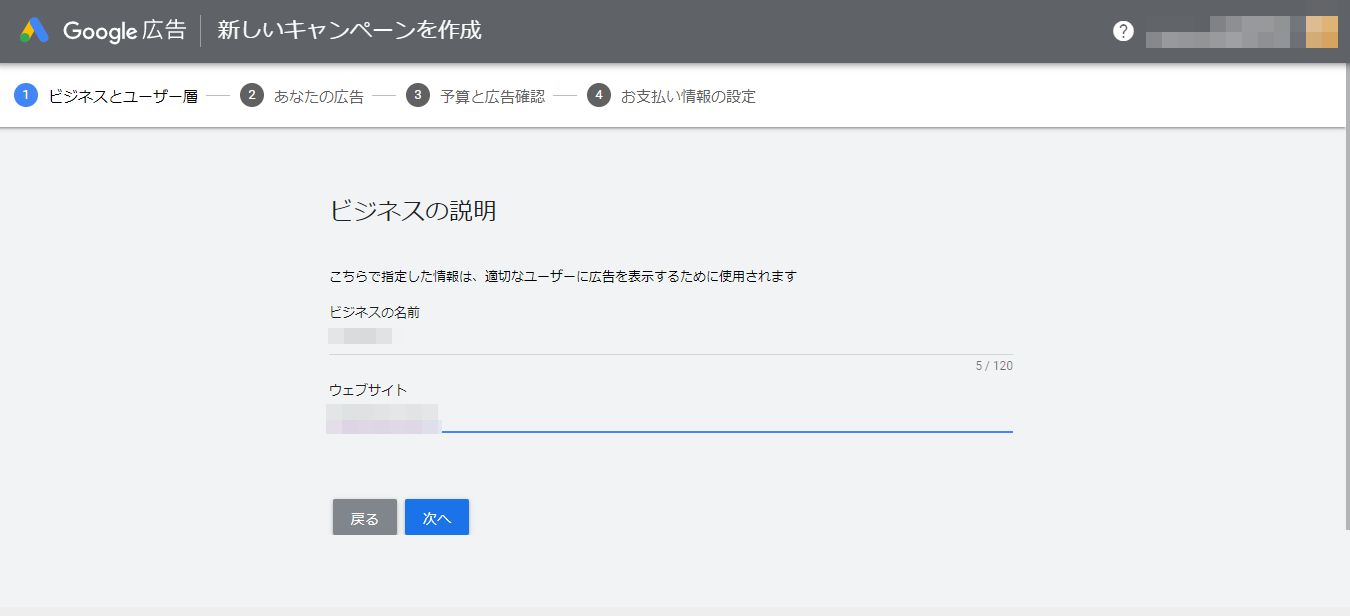Click the page's vertical scrollbar

point(1346,300)
